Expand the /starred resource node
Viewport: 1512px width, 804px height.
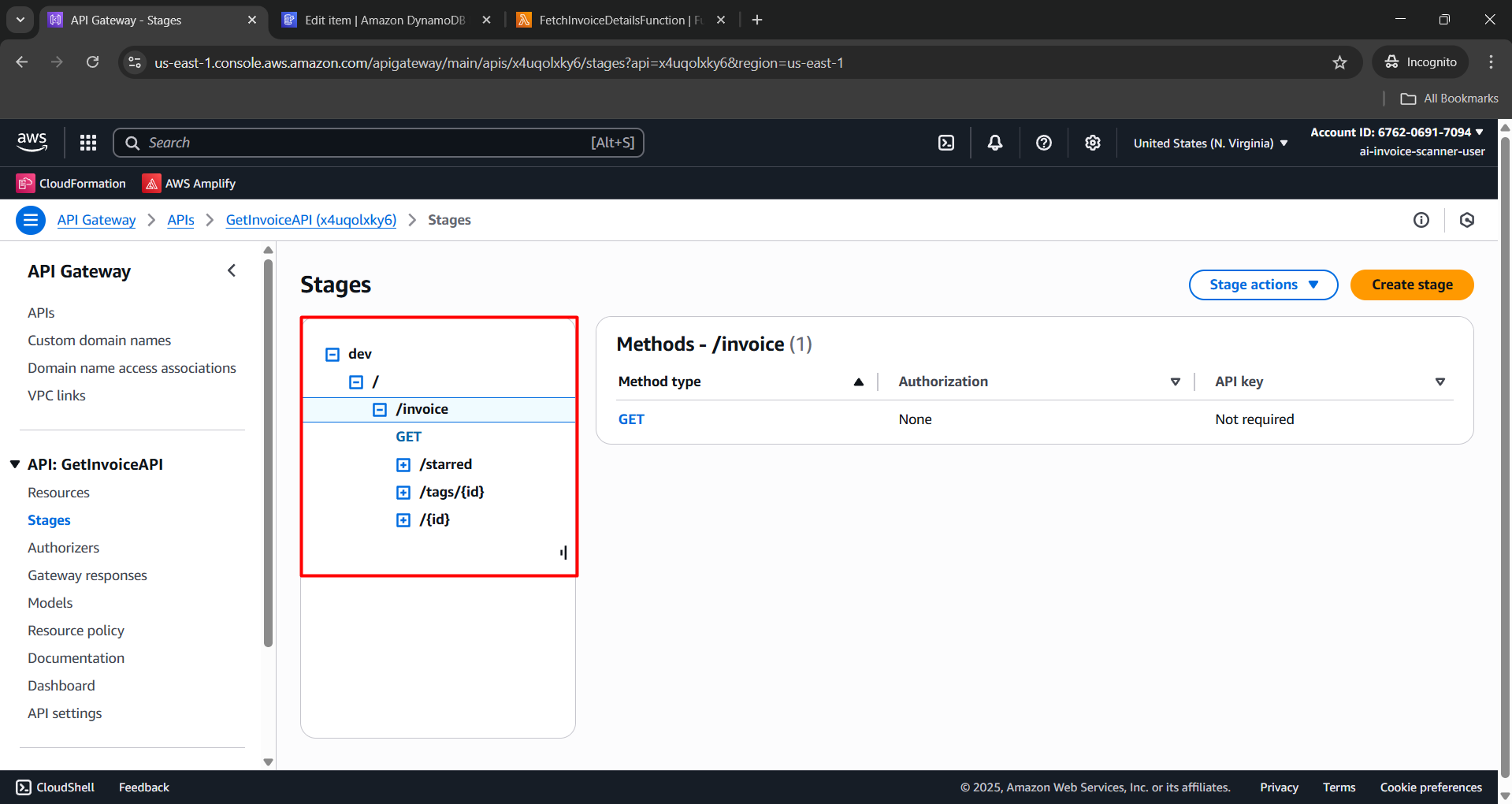403,464
